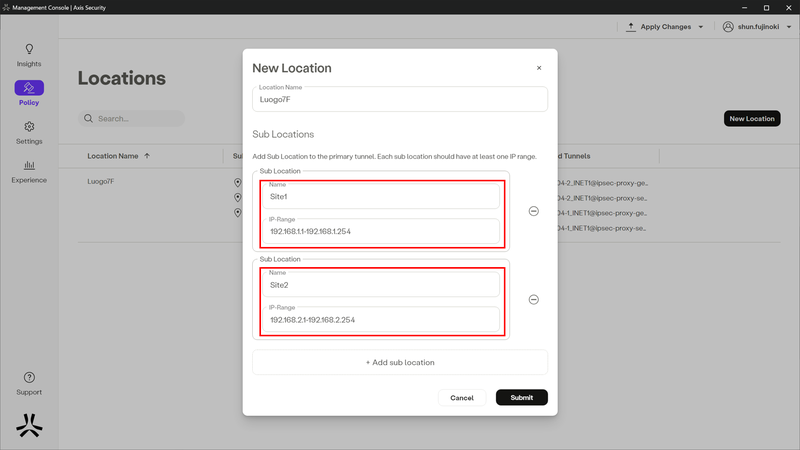This screenshot has width=800, height=450.
Task: Click the search magnifier icon
Action: point(88,118)
